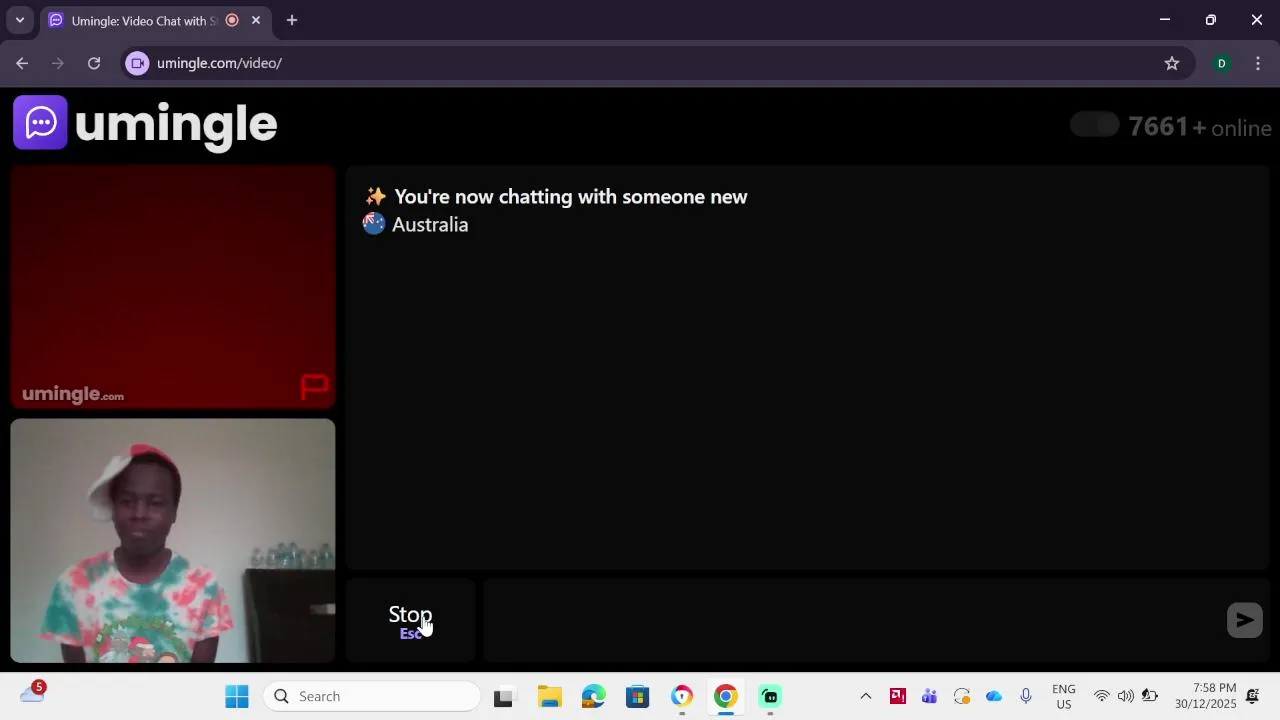Open the green robot-face app in taskbar
Viewport: 1280px width, 720px height.
pos(770,696)
